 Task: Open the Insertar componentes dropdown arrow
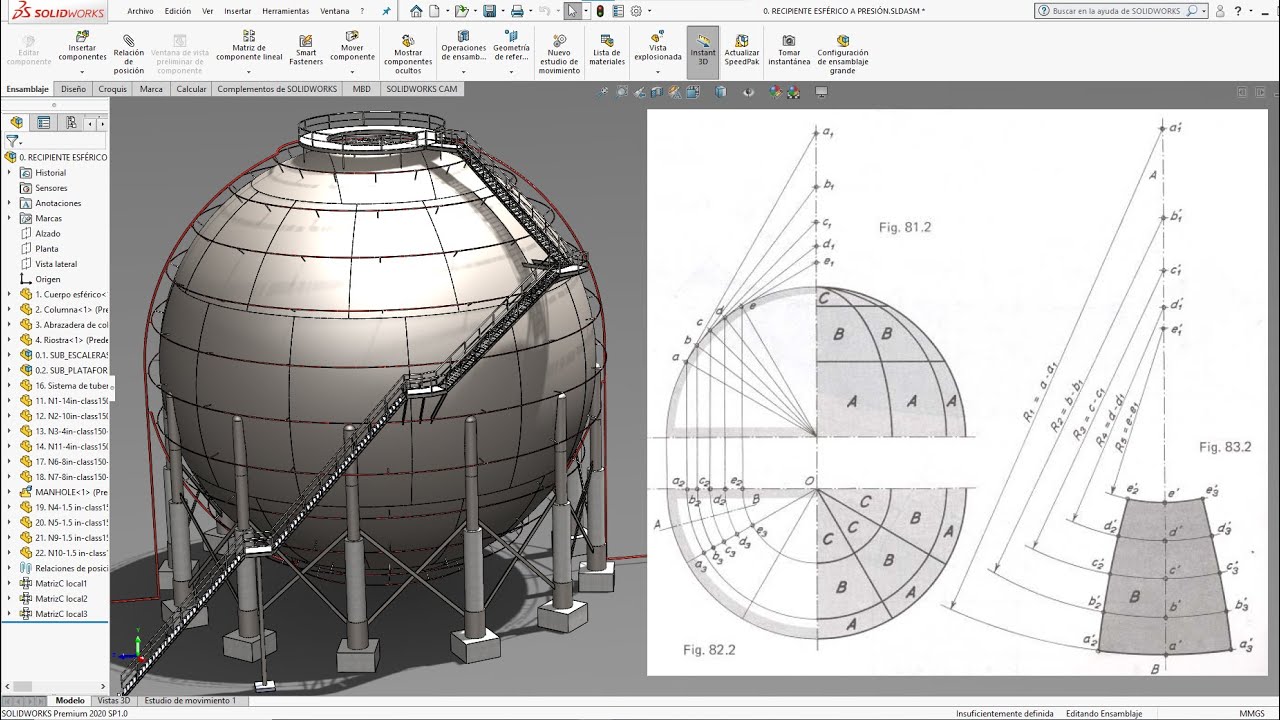pos(82,72)
